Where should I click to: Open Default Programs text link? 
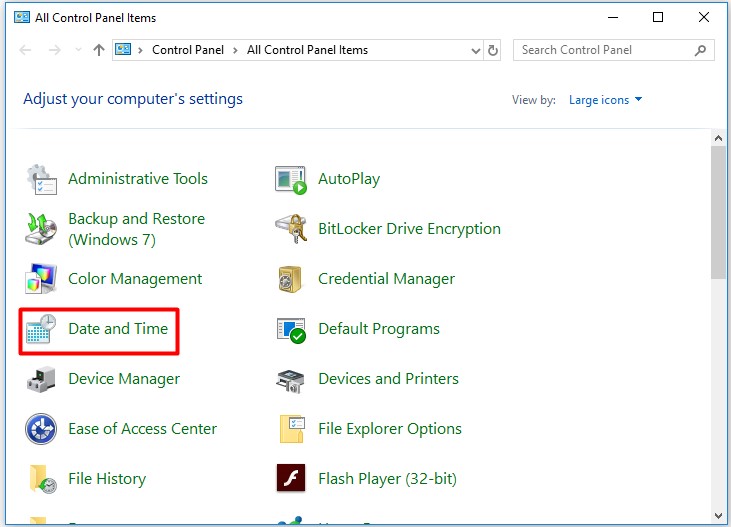tap(379, 329)
